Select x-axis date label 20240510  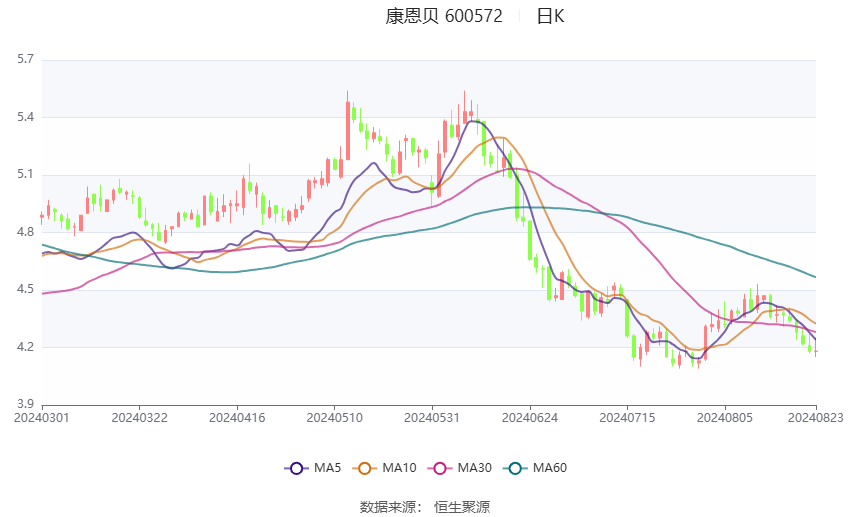coord(334,418)
